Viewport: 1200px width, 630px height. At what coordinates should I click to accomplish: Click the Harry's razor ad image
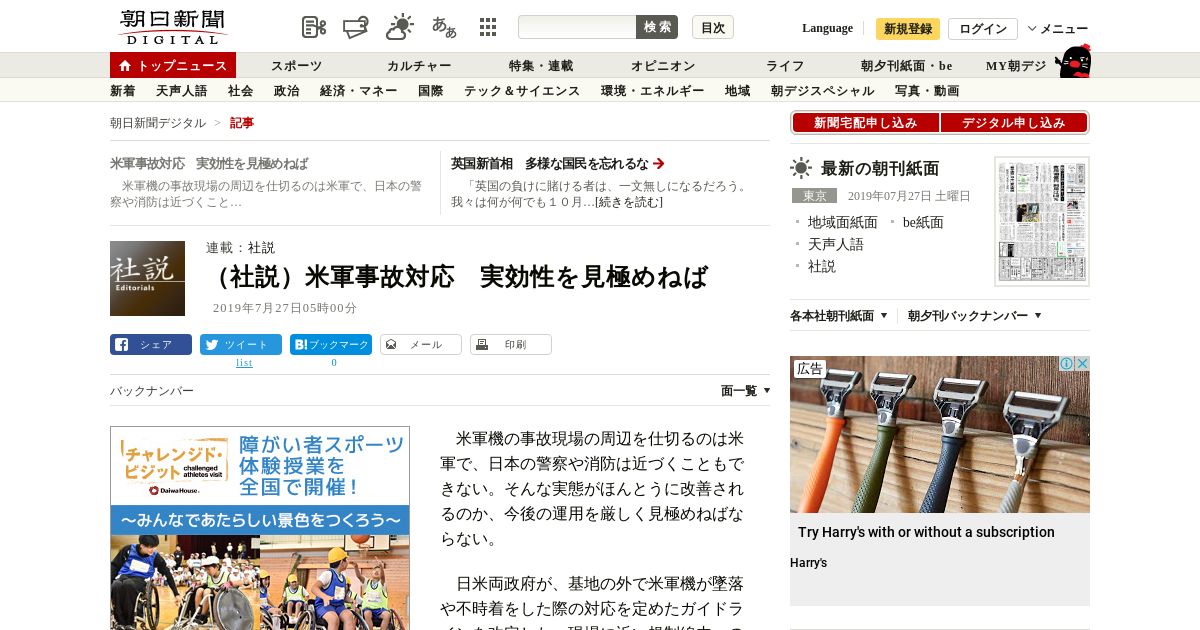coord(940,434)
